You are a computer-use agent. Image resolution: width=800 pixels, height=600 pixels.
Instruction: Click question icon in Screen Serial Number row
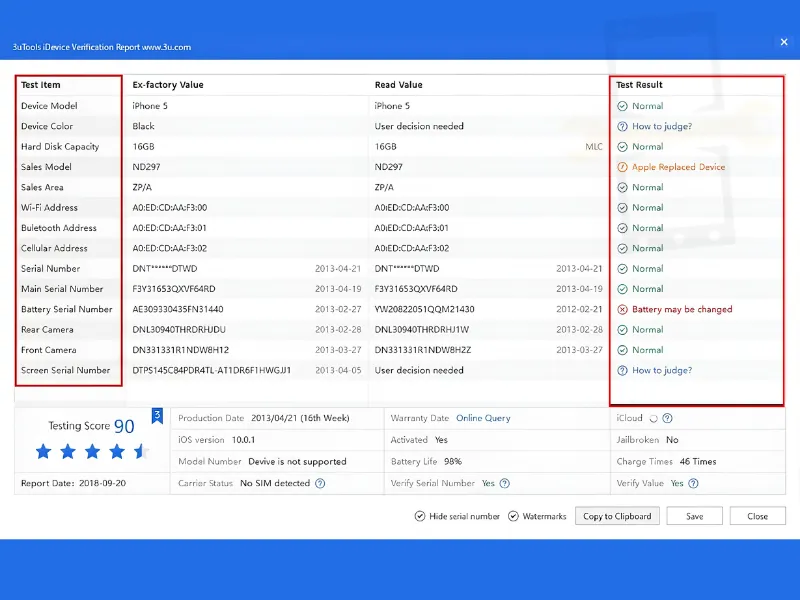click(622, 370)
